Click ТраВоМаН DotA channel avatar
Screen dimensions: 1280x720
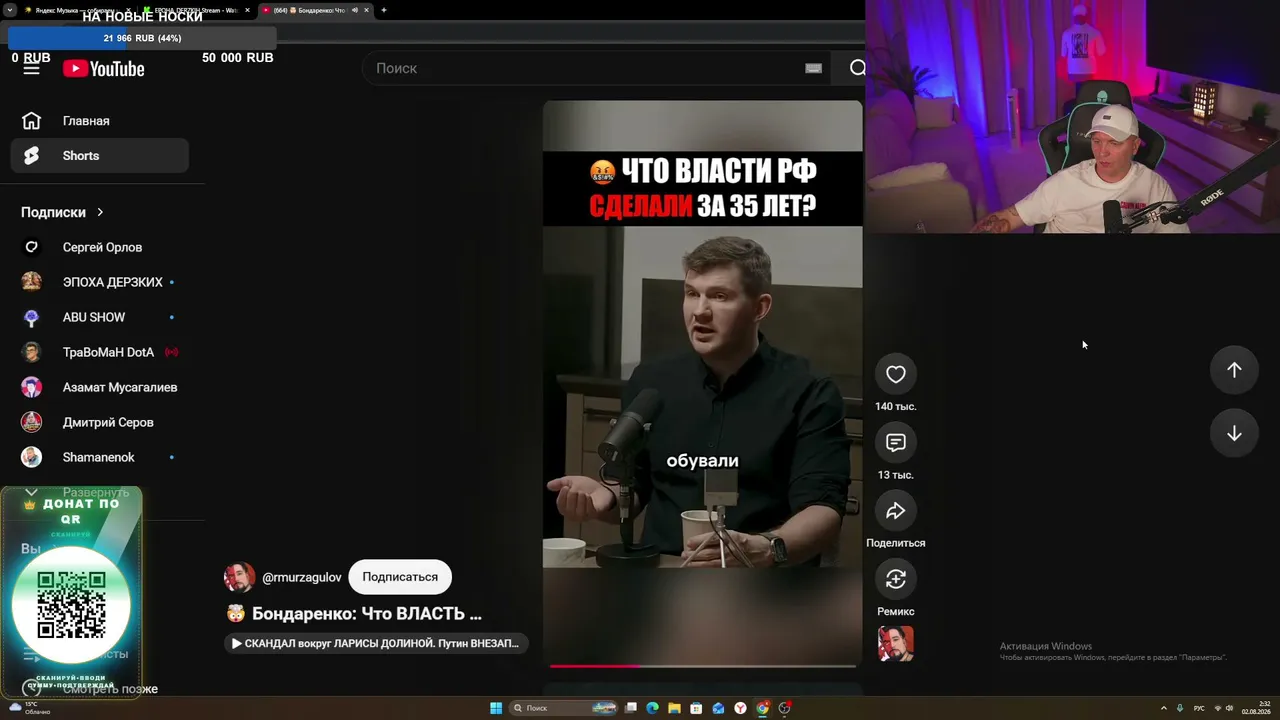tap(32, 352)
